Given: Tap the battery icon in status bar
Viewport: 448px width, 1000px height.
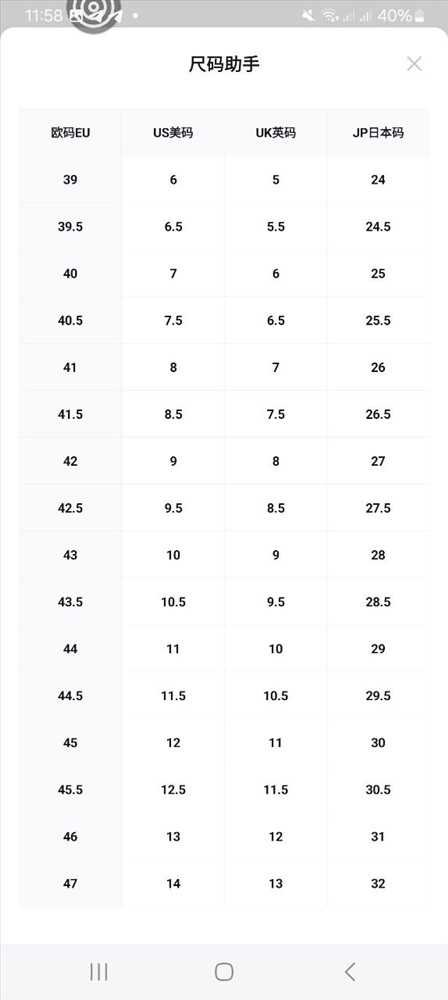Looking at the screenshot, I should 420,15.
